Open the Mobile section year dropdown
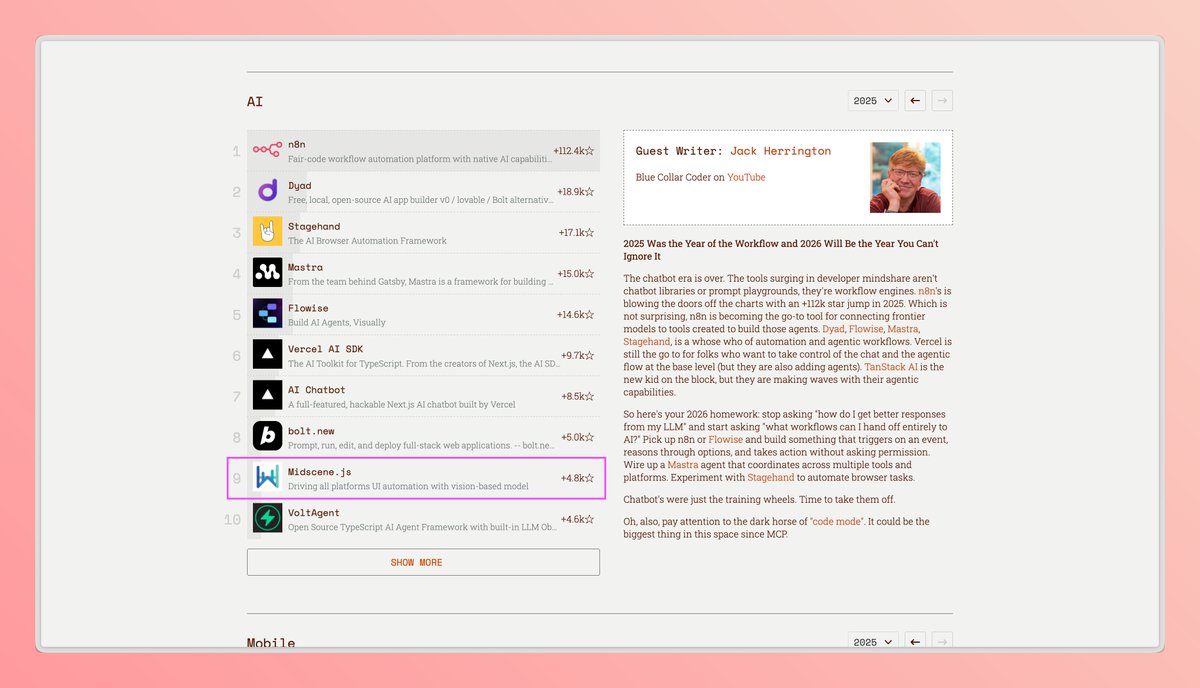Screen dimensions: 1200x688 [873, 642]
